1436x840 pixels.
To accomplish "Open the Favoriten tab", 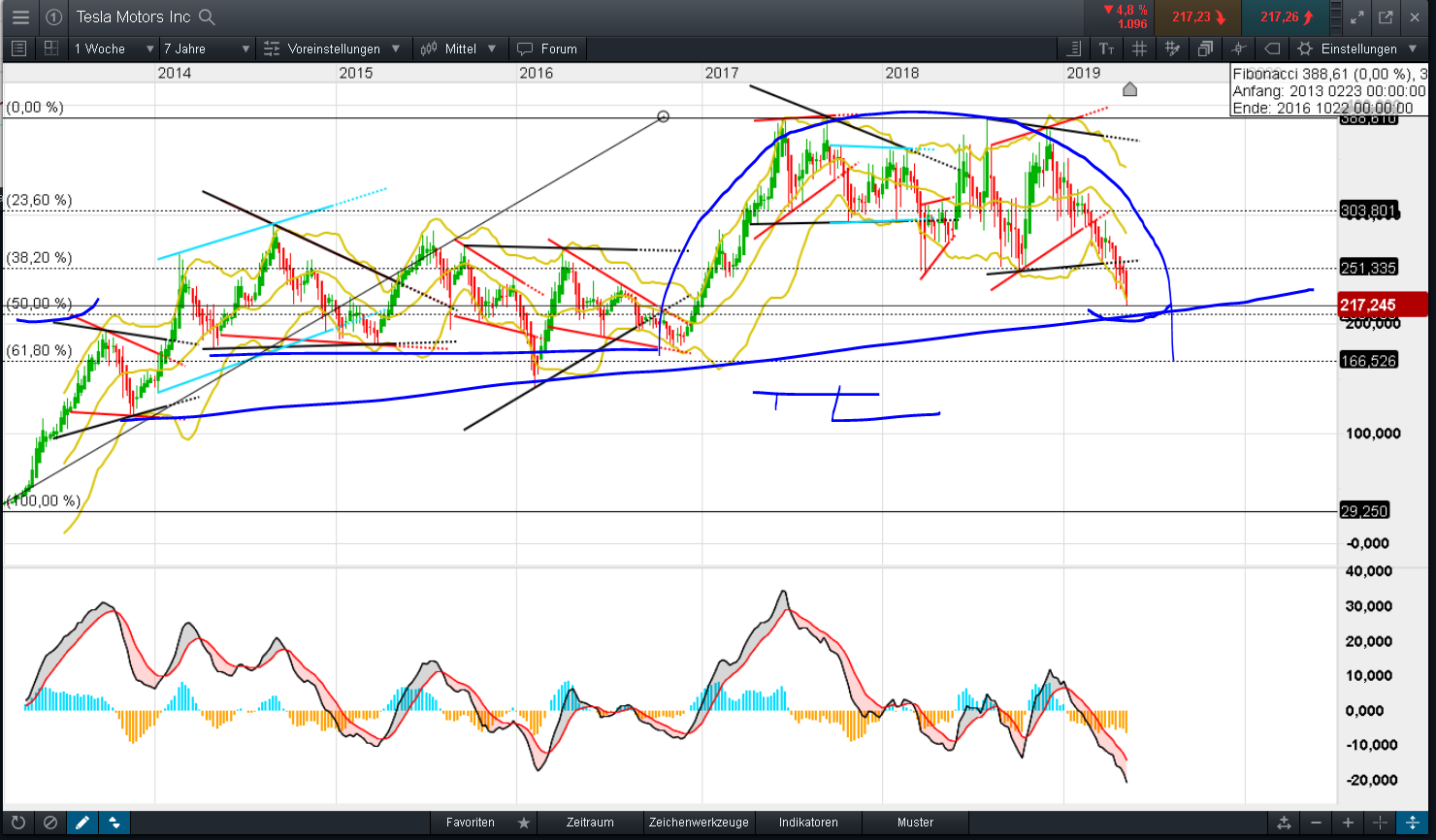I will click(x=471, y=823).
